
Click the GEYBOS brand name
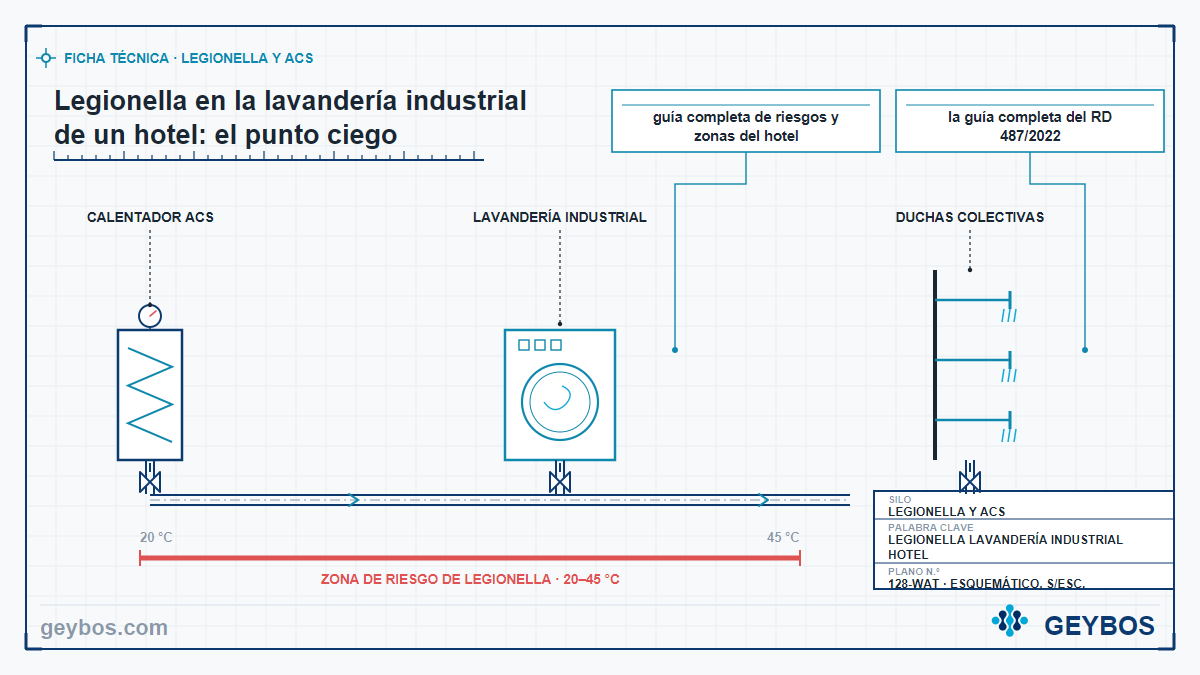point(1100,626)
